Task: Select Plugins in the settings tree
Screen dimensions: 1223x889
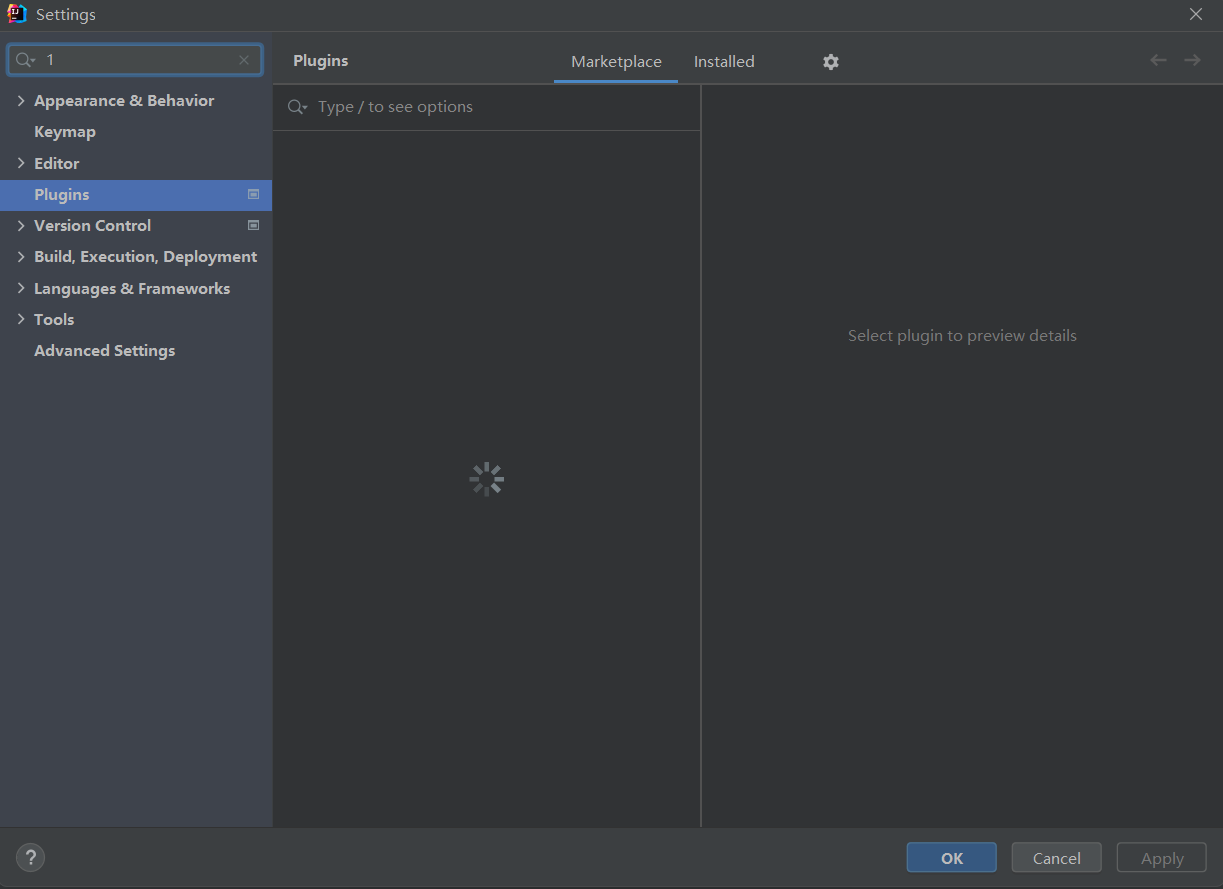Action: tap(62, 195)
